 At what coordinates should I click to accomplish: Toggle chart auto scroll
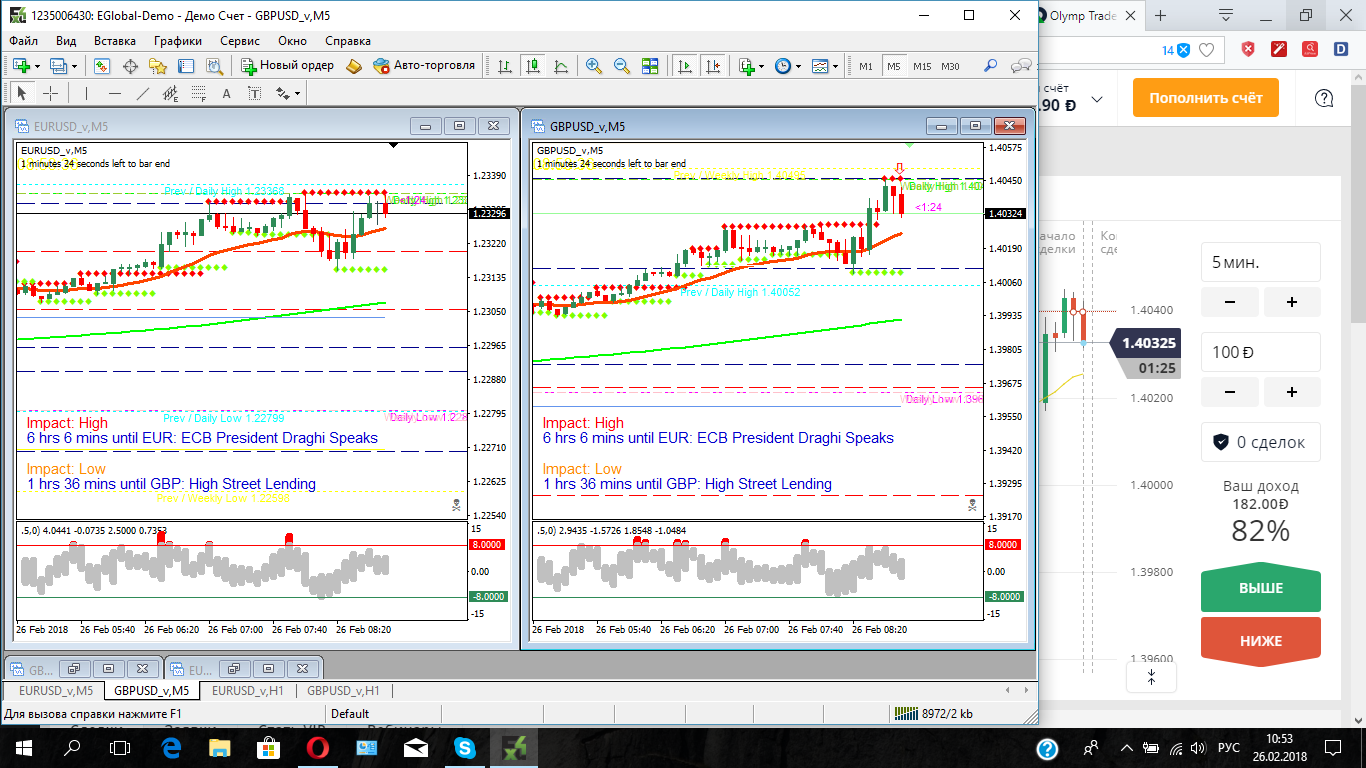click(685, 66)
